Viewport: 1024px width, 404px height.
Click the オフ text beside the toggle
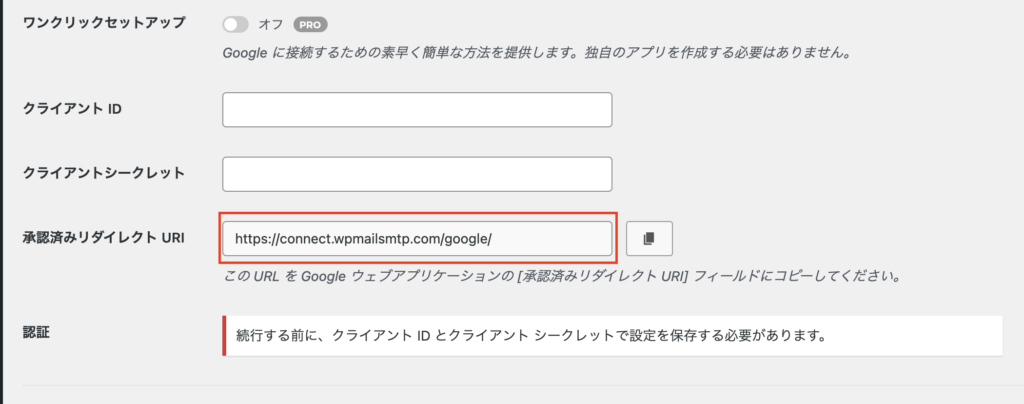[x=270, y=25]
